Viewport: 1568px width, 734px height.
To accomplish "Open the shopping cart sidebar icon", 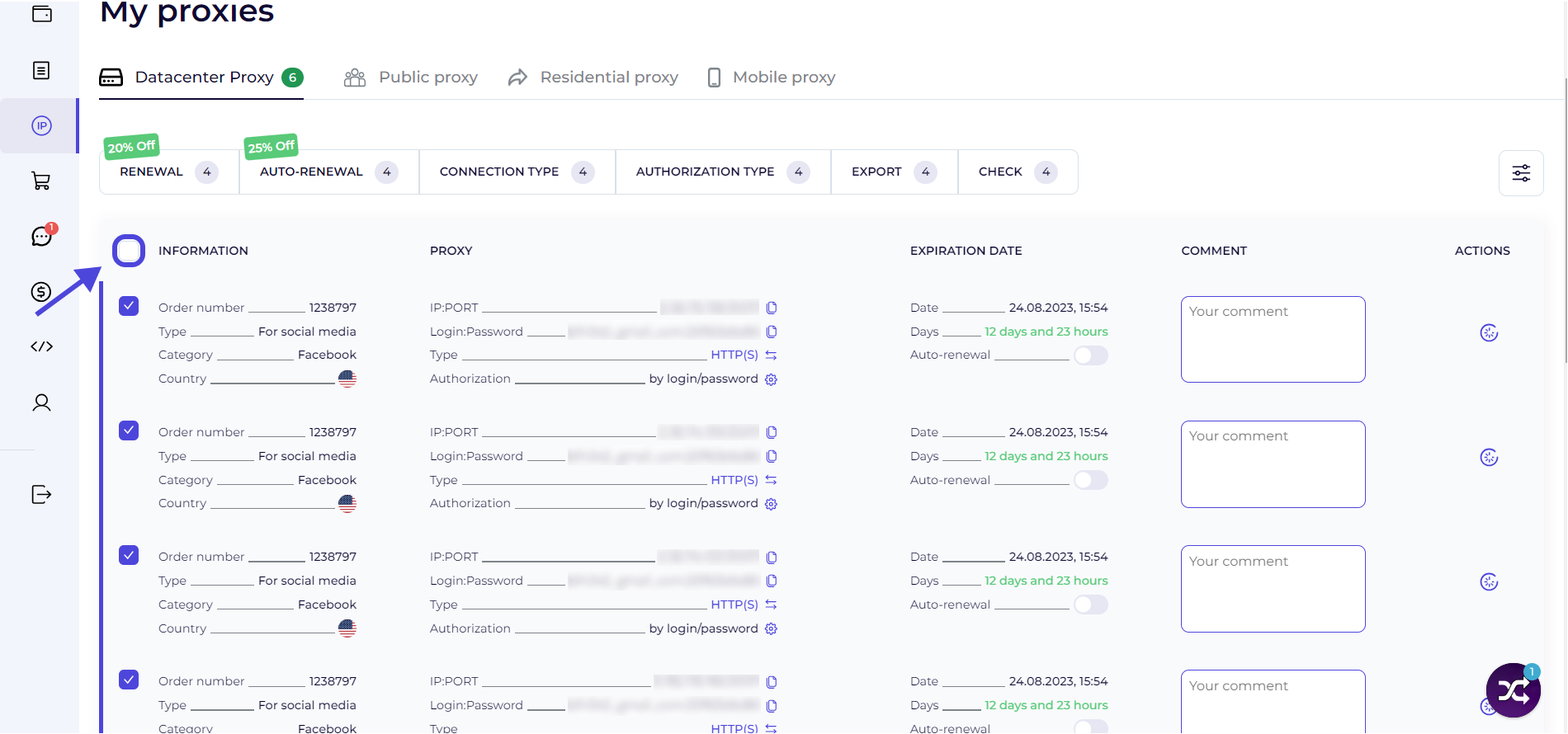I will [41, 181].
